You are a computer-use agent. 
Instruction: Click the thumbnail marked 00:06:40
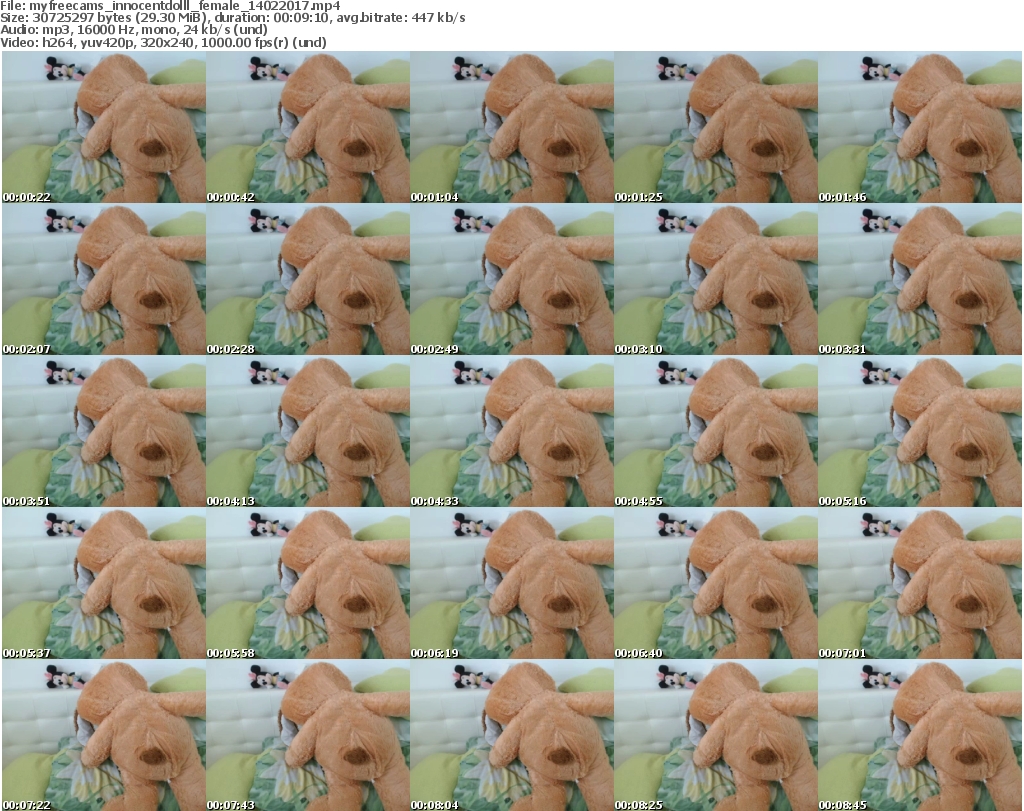pos(716,583)
